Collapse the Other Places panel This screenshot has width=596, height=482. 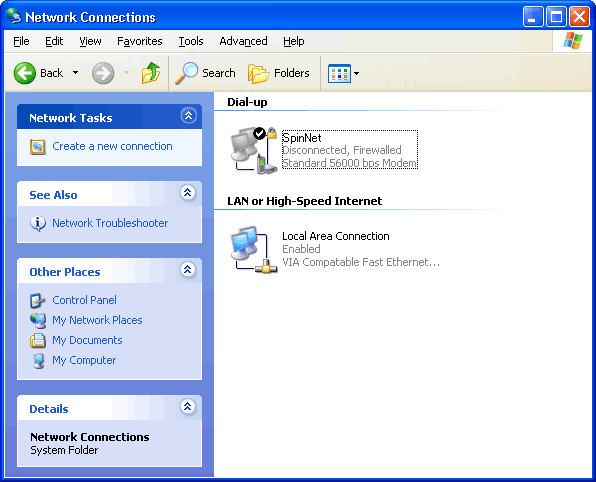click(188, 270)
